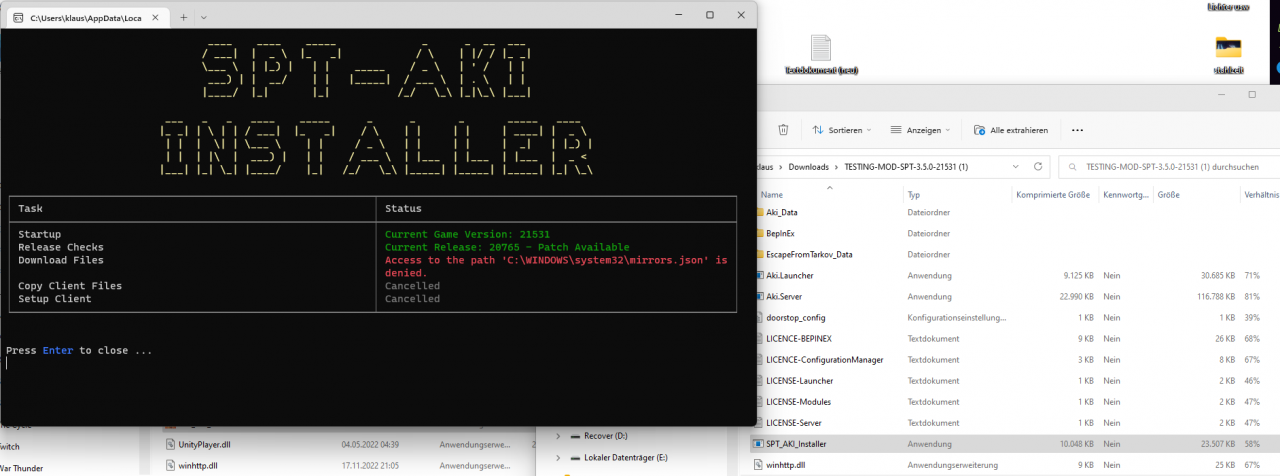Sort by the Größe column header
Screen dimensions: 1280x476
(1169, 195)
